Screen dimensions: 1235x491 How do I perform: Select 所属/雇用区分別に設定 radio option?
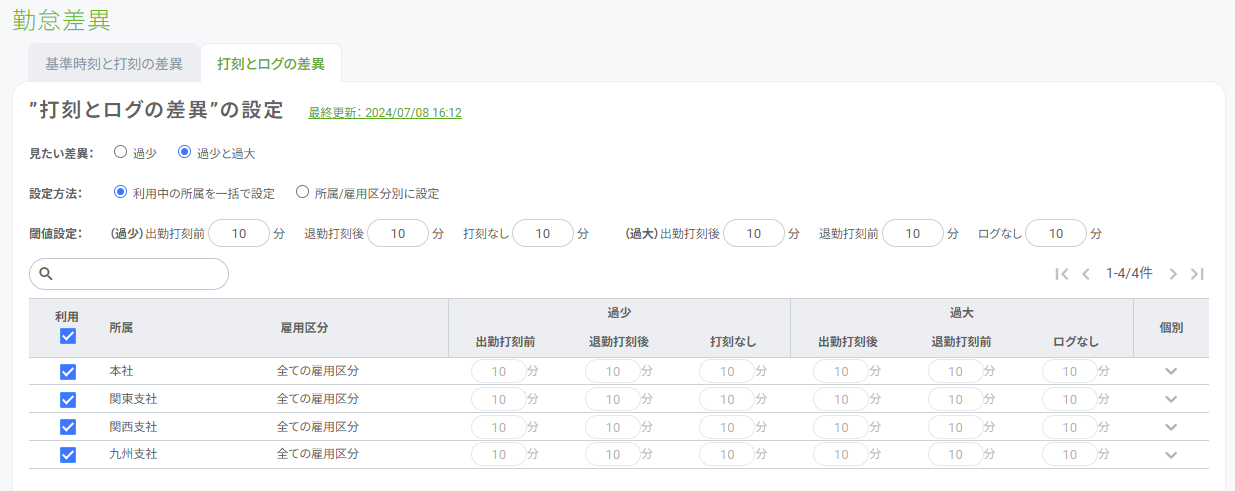302,193
